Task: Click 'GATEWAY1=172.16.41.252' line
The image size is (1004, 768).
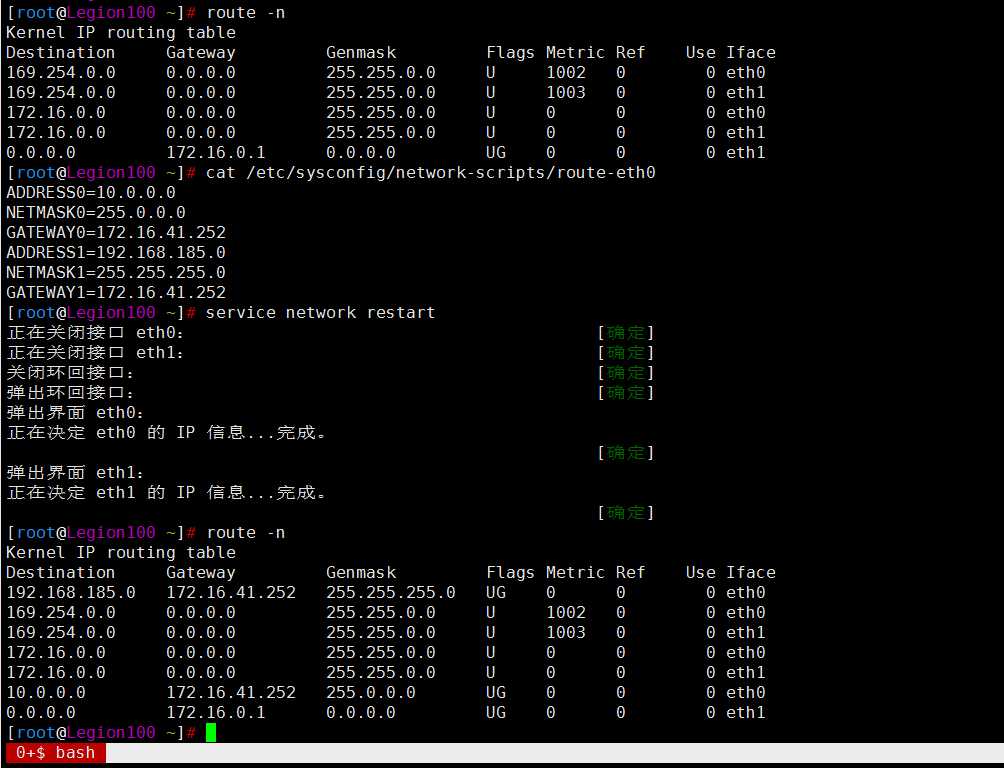Action: [116, 292]
